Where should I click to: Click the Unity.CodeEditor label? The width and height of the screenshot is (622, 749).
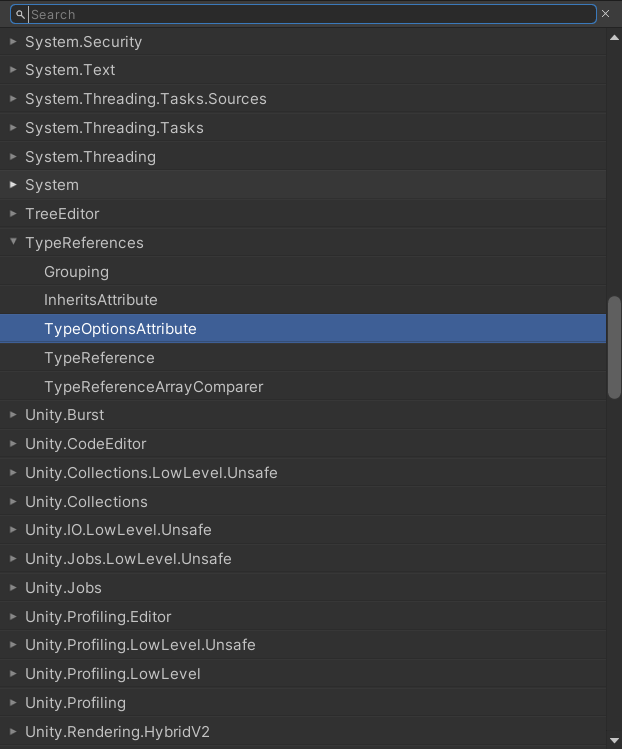(86, 444)
